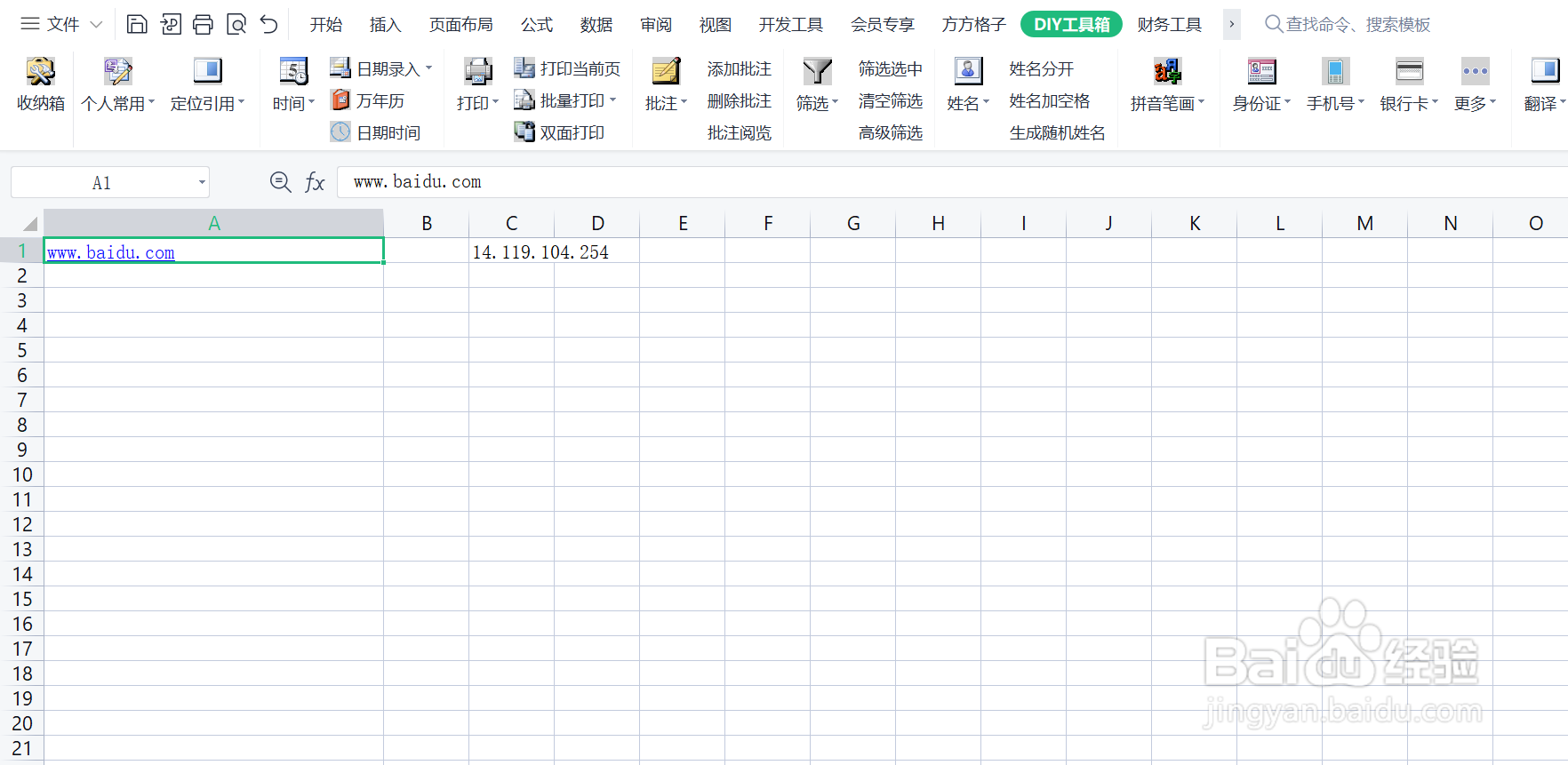1568x765 pixels.
Task: Click the 定位引用 icon
Action: pos(207,71)
